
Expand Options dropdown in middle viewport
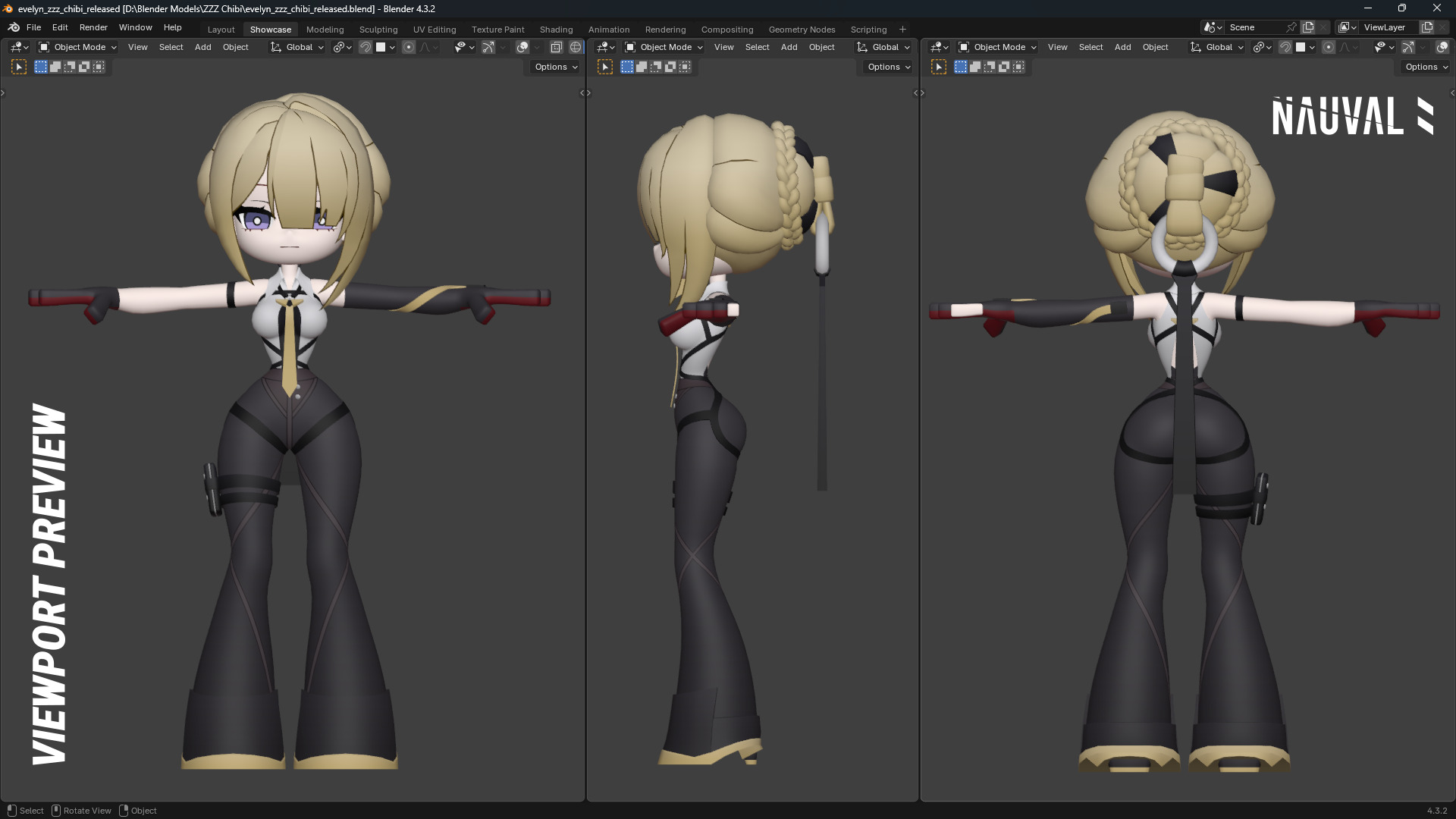(x=889, y=67)
